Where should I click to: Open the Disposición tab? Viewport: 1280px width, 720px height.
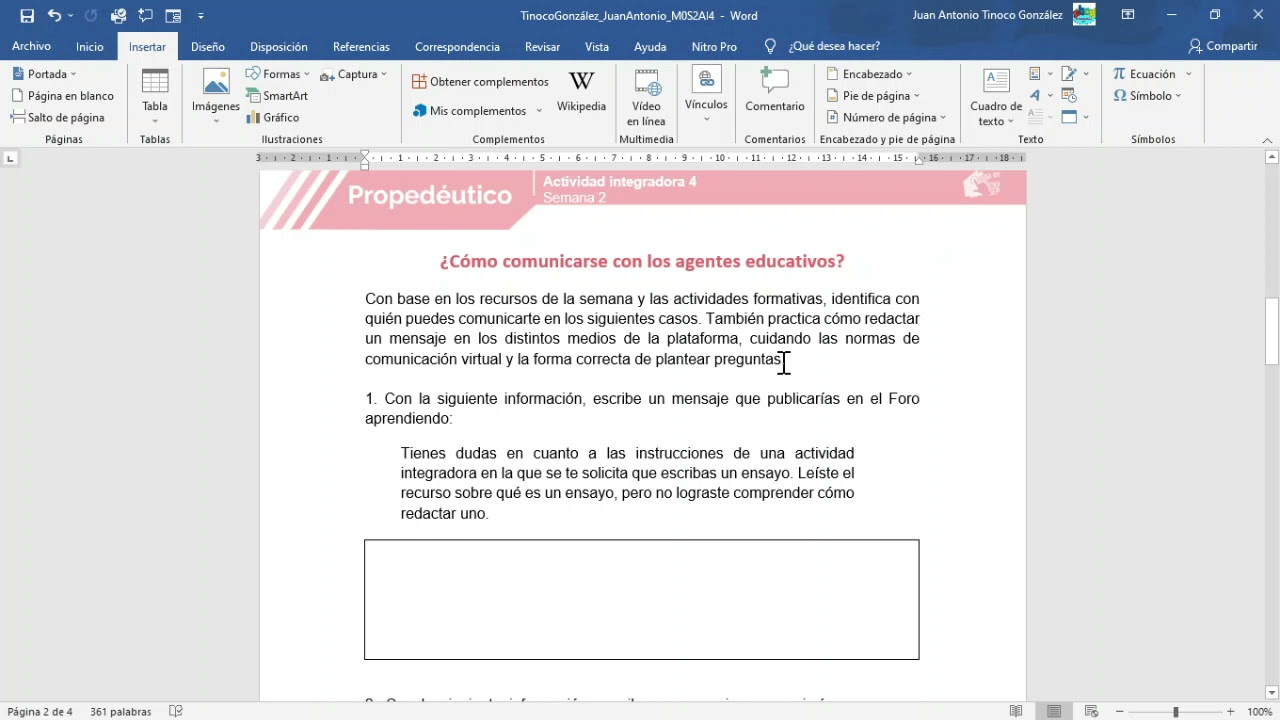(278, 46)
